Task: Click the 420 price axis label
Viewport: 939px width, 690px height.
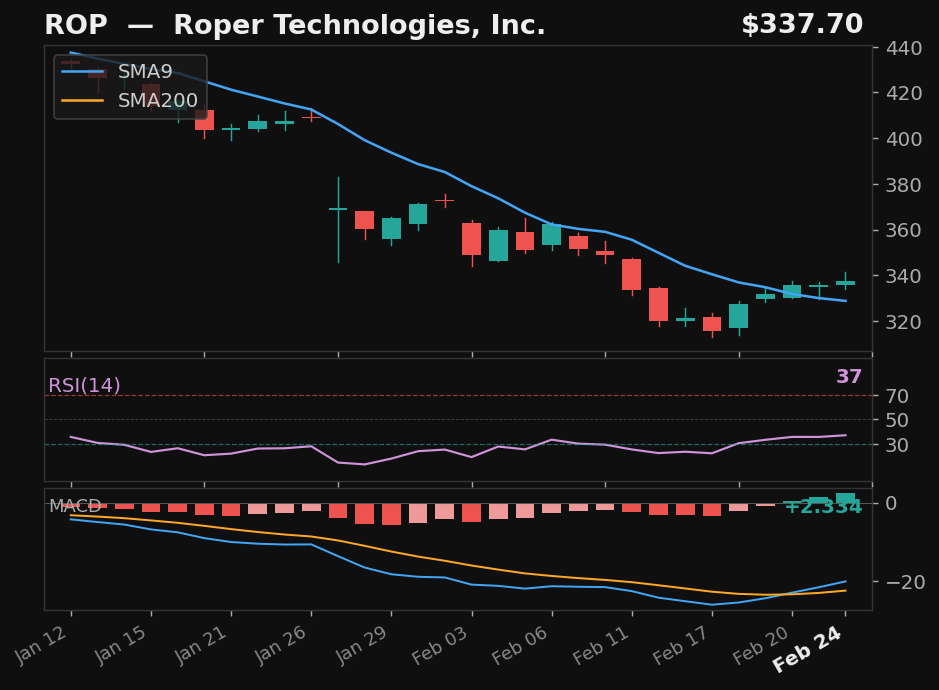Action: [904, 93]
